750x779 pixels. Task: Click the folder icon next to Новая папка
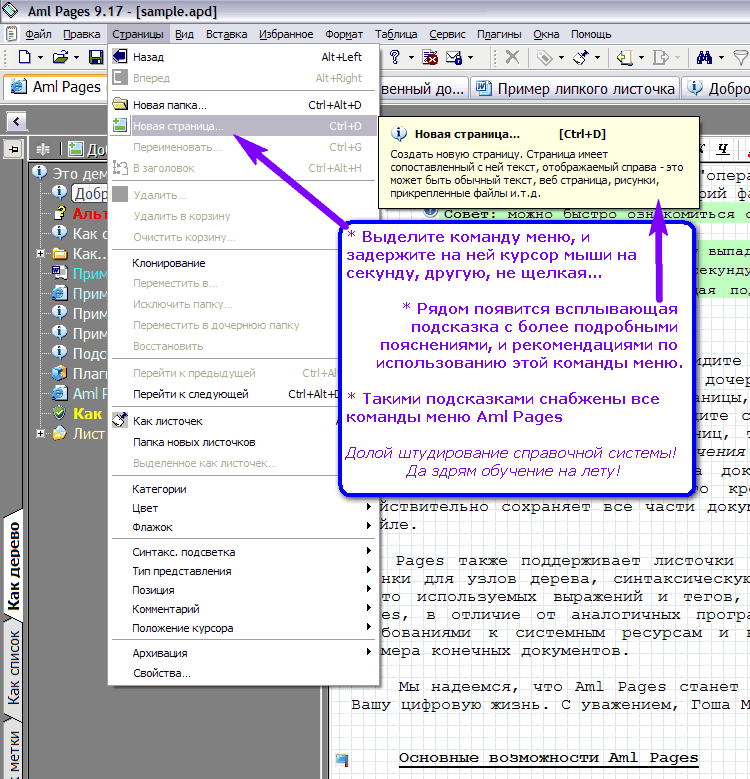click(120, 104)
